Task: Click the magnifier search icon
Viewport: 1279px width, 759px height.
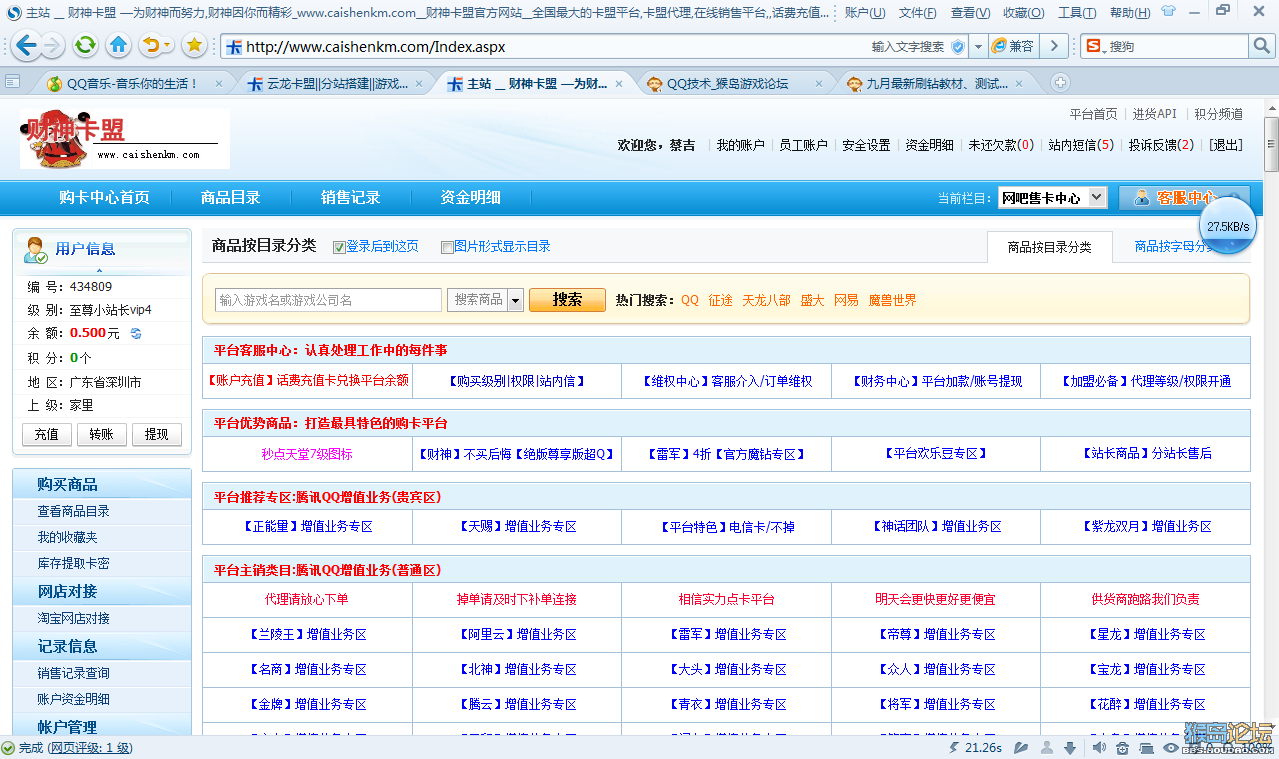Action: (1262, 46)
